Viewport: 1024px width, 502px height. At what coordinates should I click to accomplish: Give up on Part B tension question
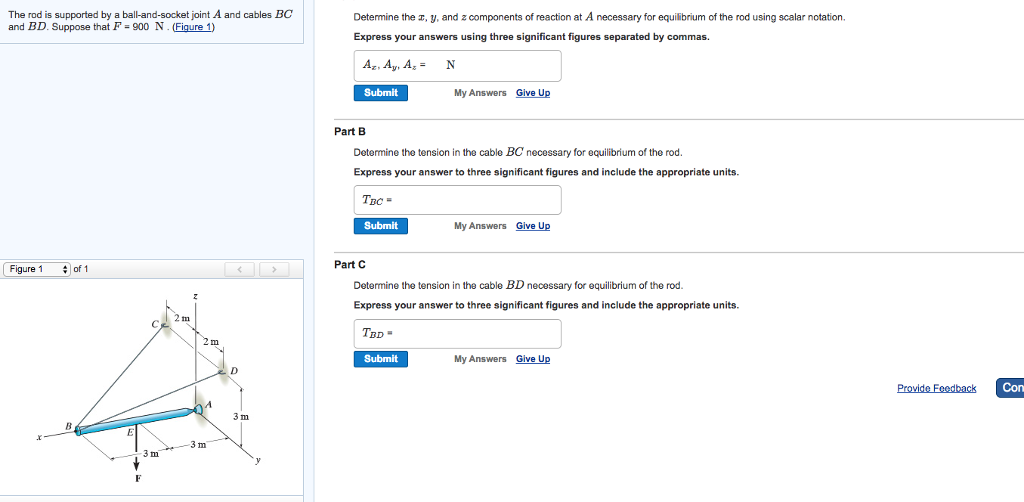point(533,226)
